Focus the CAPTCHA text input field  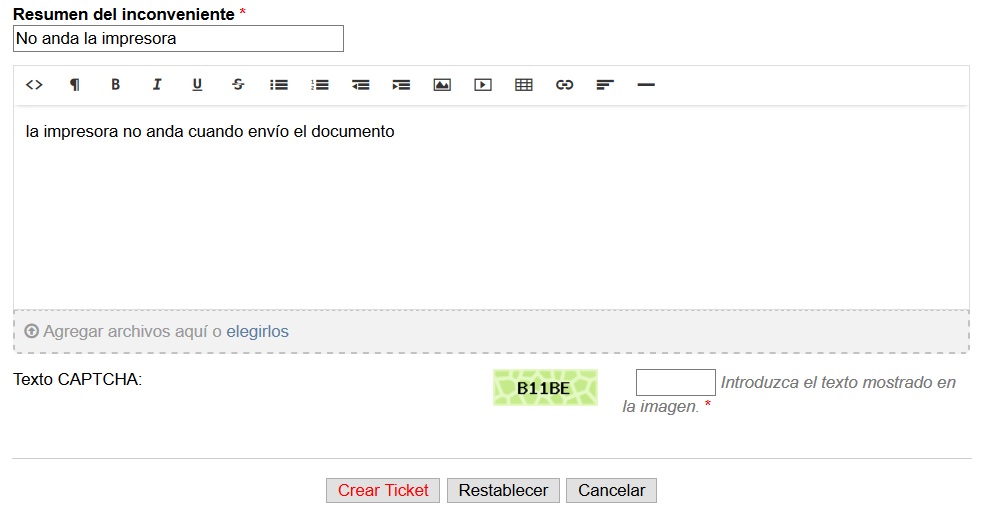675,383
